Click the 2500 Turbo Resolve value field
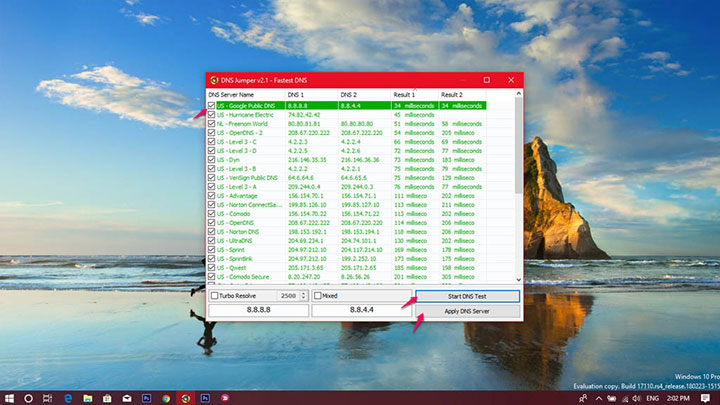The height and width of the screenshot is (405, 720). click(288, 296)
